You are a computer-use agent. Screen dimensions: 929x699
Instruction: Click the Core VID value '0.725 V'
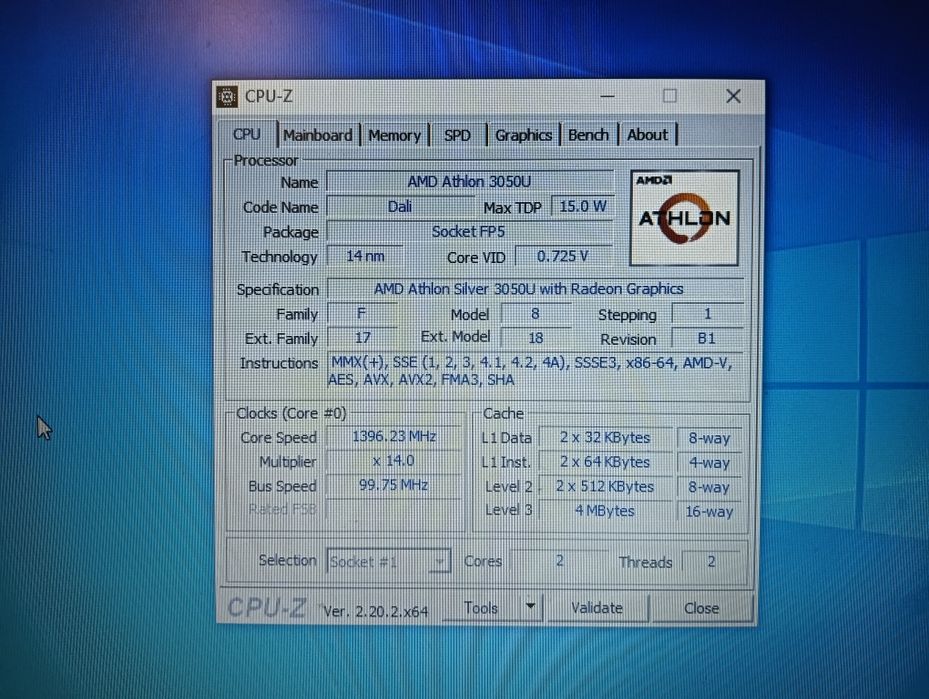click(563, 256)
